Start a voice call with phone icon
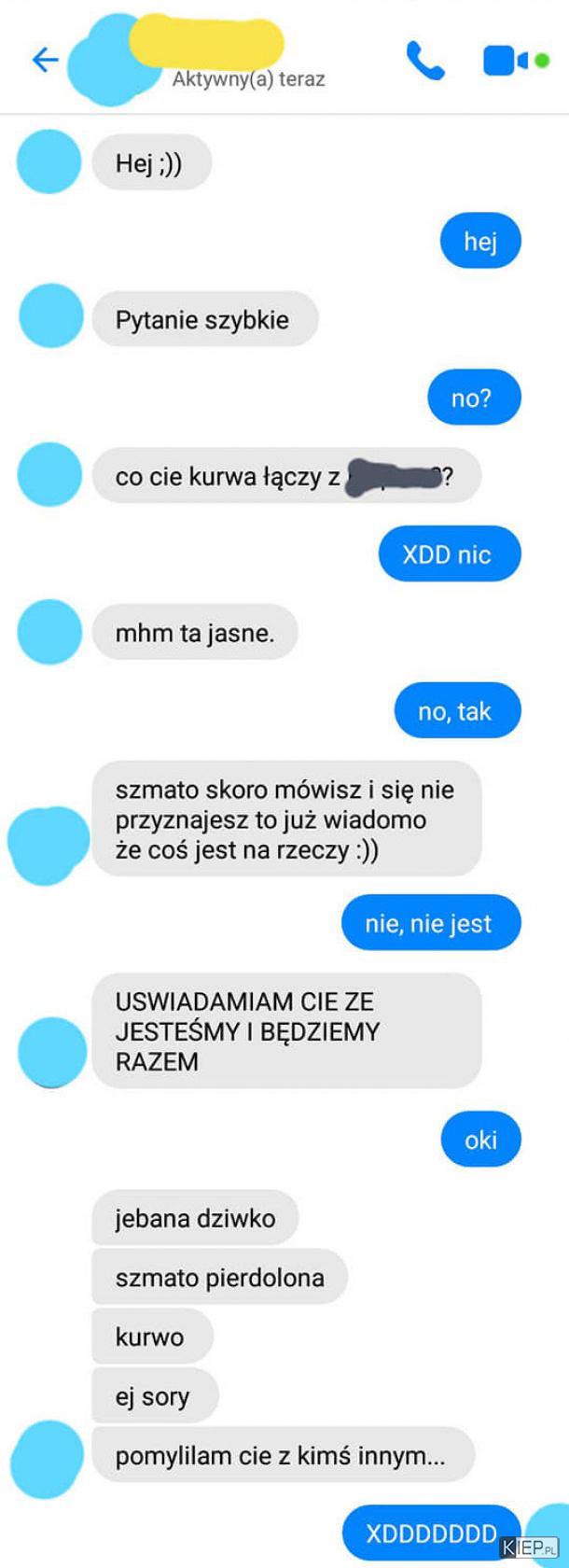The height and width of the screenshot is (1568, 569). 425,61
